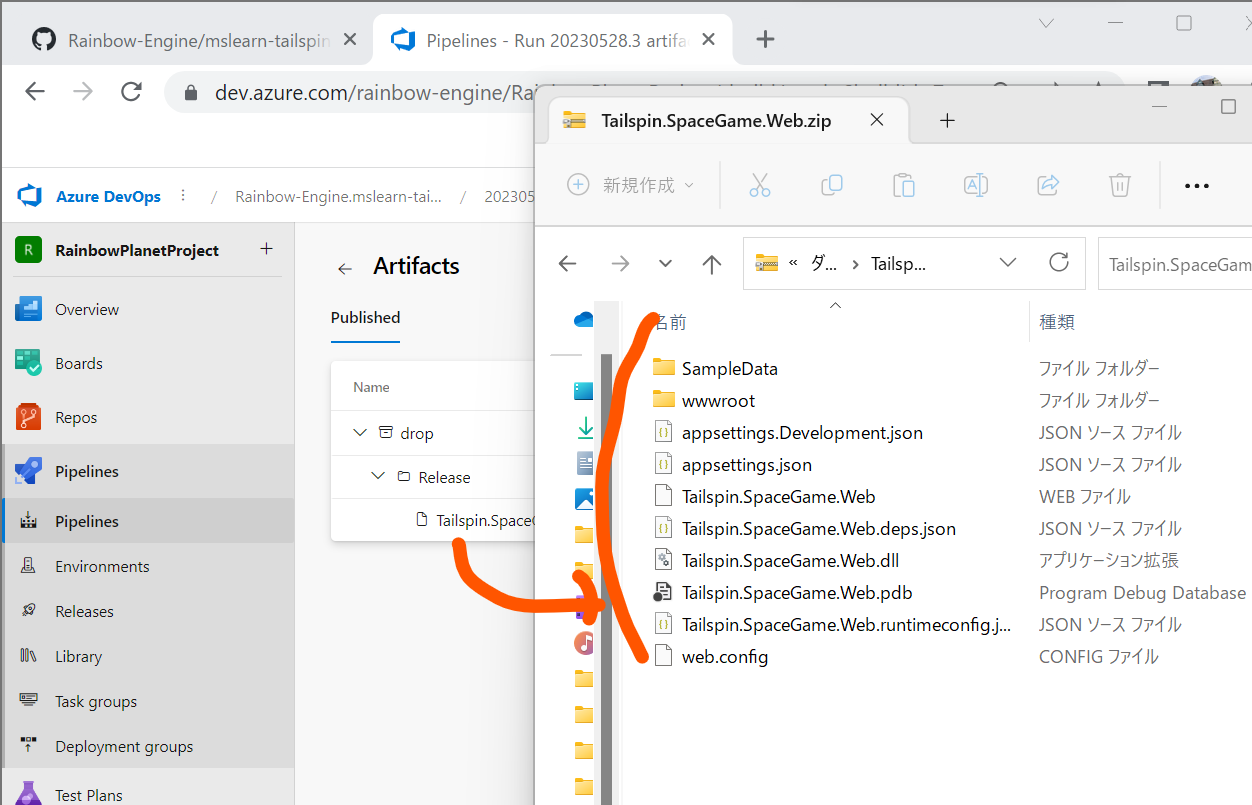Viewport: 1252px width, 805px height.
Task: Select the Pipelines section header rocket icon
Action: coord(28,471)
